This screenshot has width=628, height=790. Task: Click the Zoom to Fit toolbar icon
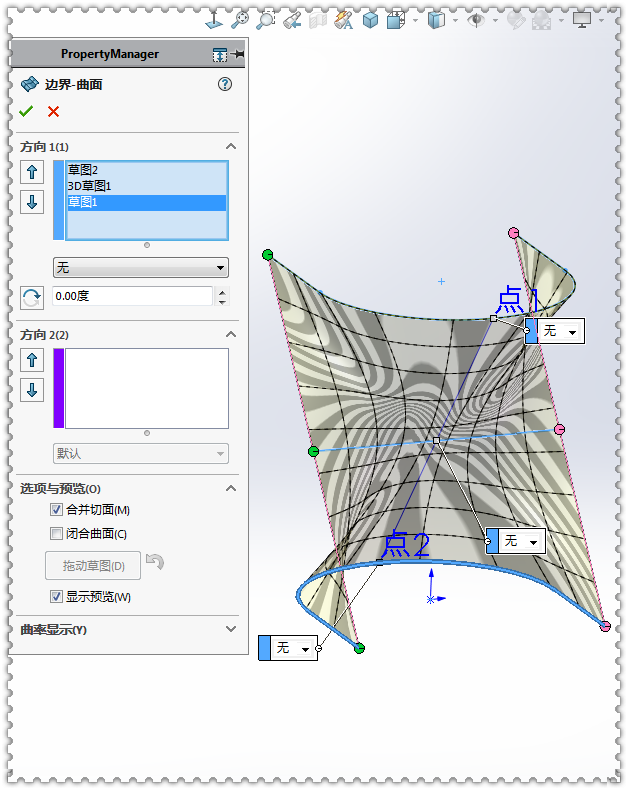pos(240,20)
